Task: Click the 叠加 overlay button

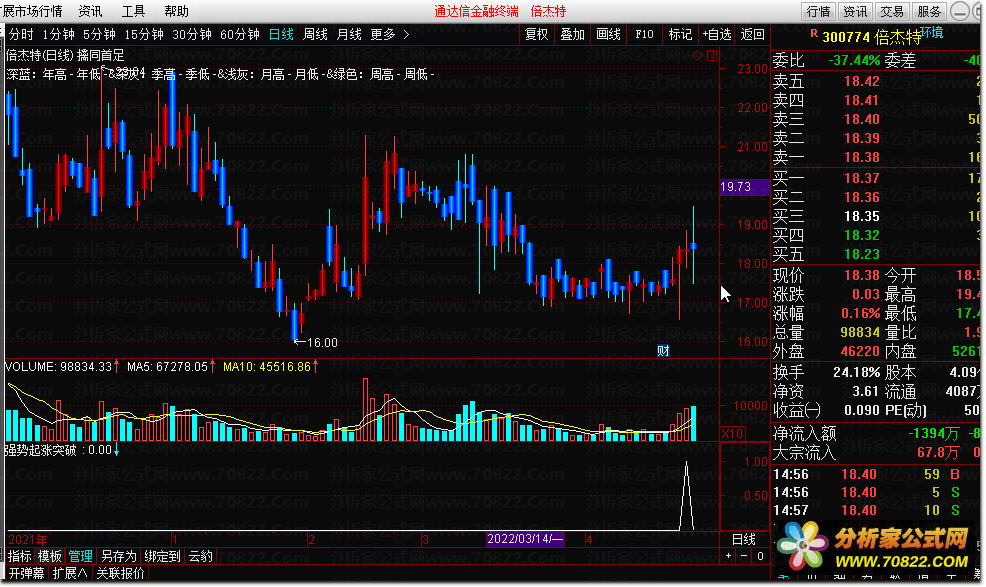Action: coord(572,35)
